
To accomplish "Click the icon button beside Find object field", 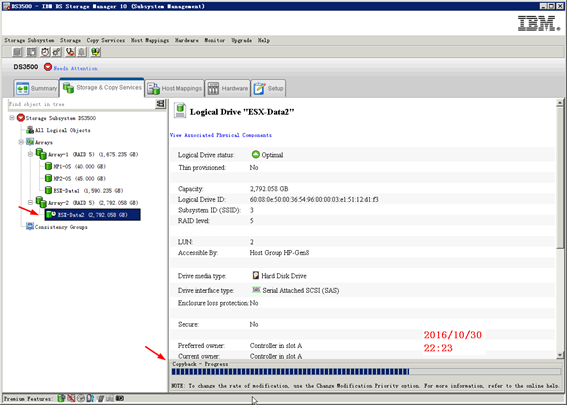I will click(x=160, y=104).
